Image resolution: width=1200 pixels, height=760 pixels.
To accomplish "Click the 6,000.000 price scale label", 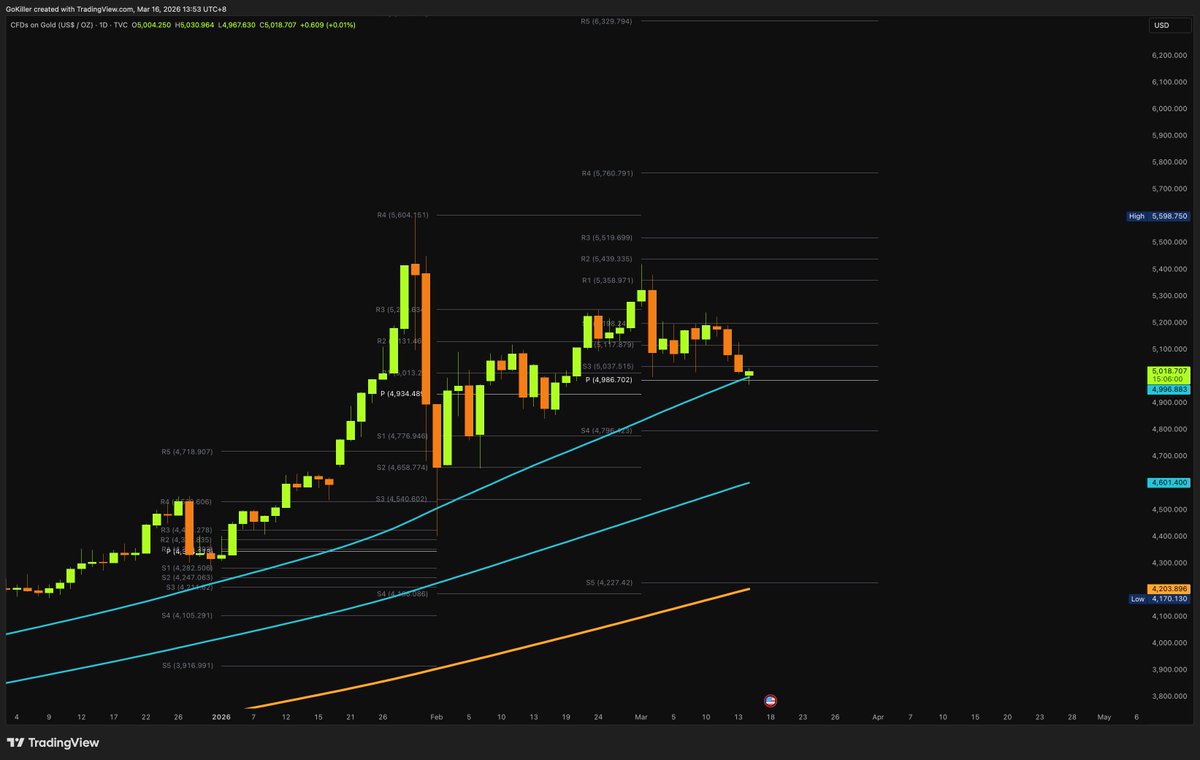I will [x=1168, y=108].
